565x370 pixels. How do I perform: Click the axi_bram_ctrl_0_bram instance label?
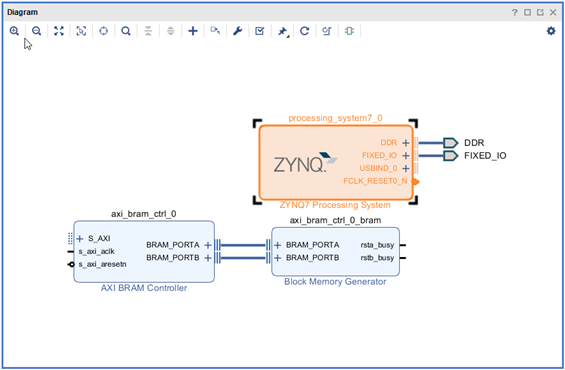335,220
